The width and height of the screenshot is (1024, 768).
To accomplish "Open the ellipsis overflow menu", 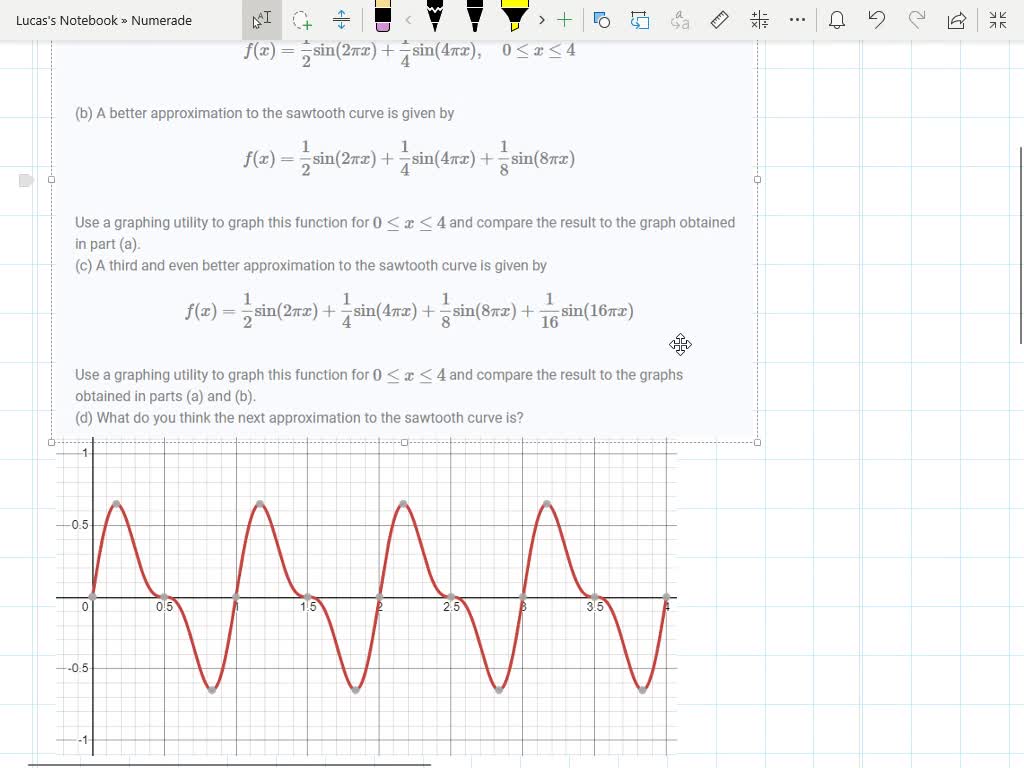I will click(x=797, y=19).
